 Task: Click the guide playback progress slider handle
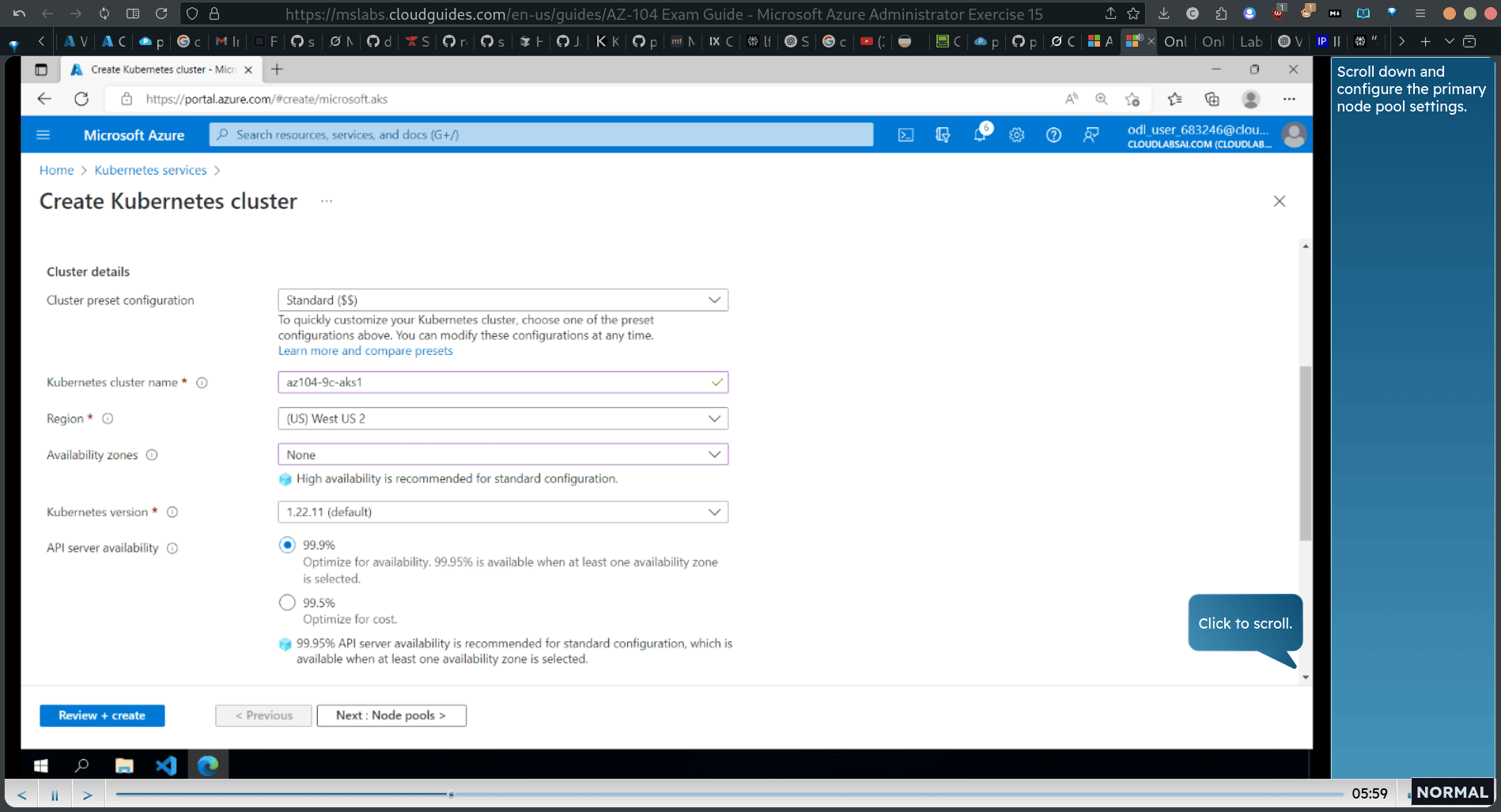coord(451,794)
